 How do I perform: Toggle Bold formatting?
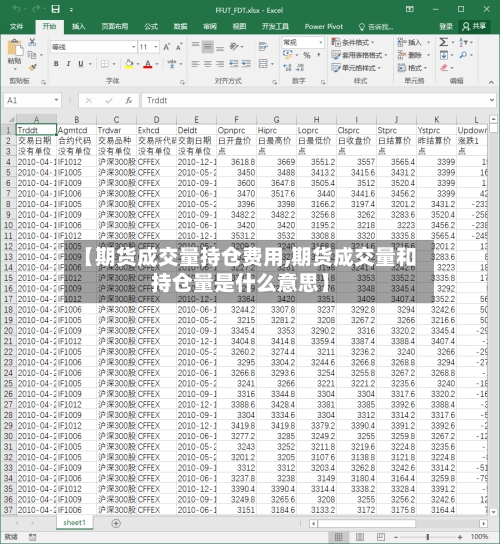(x=56, y=64)
